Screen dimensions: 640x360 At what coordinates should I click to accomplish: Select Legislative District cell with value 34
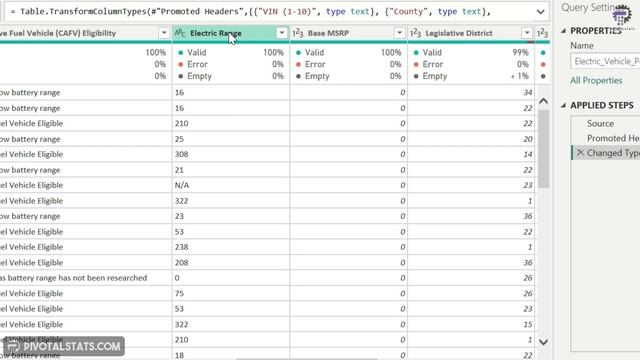(x=471, y=93)
